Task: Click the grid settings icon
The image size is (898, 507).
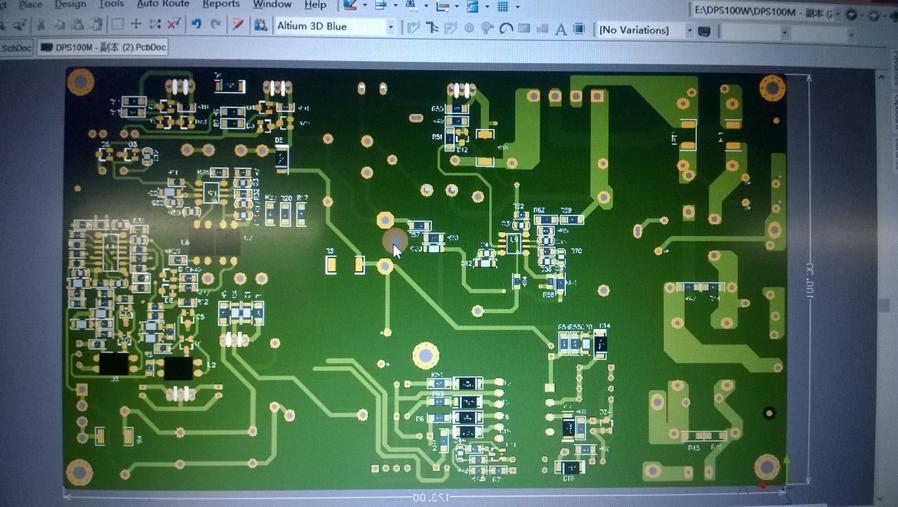Action: click(x=503, y=7)
